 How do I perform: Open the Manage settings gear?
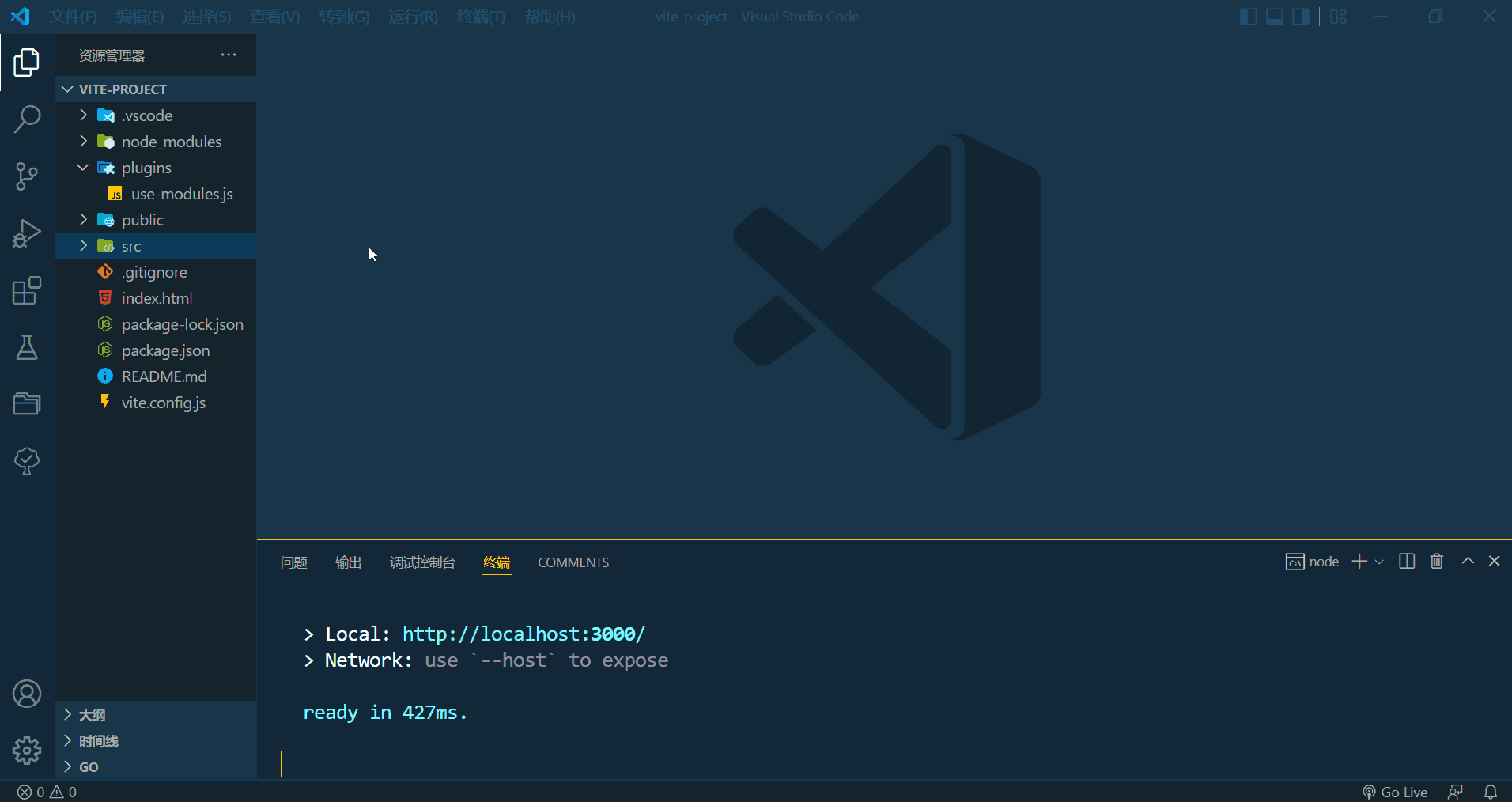pos(28,751)
